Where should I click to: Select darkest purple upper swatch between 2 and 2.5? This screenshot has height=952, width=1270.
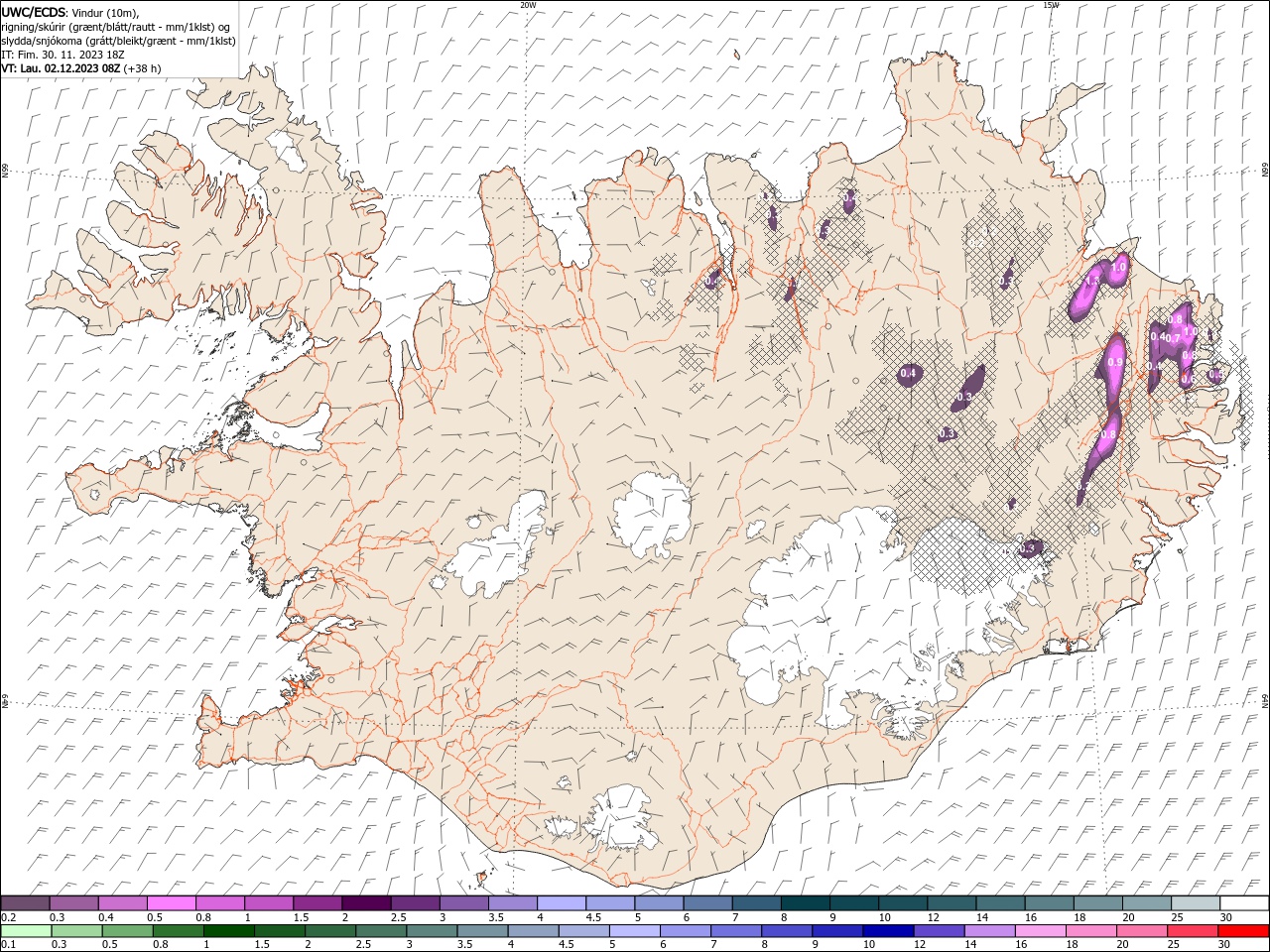[366, 903]
